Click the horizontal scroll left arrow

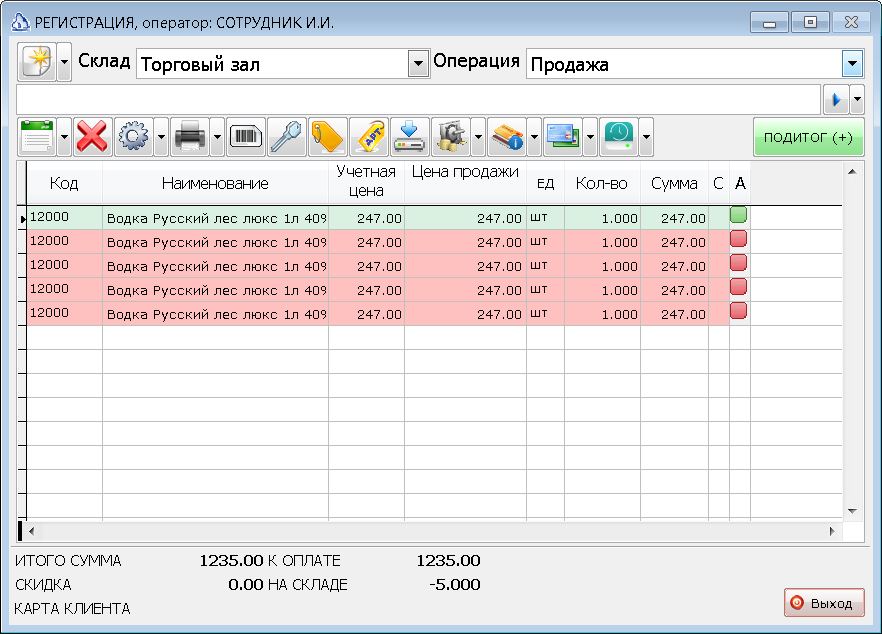[x=32, y=530]
